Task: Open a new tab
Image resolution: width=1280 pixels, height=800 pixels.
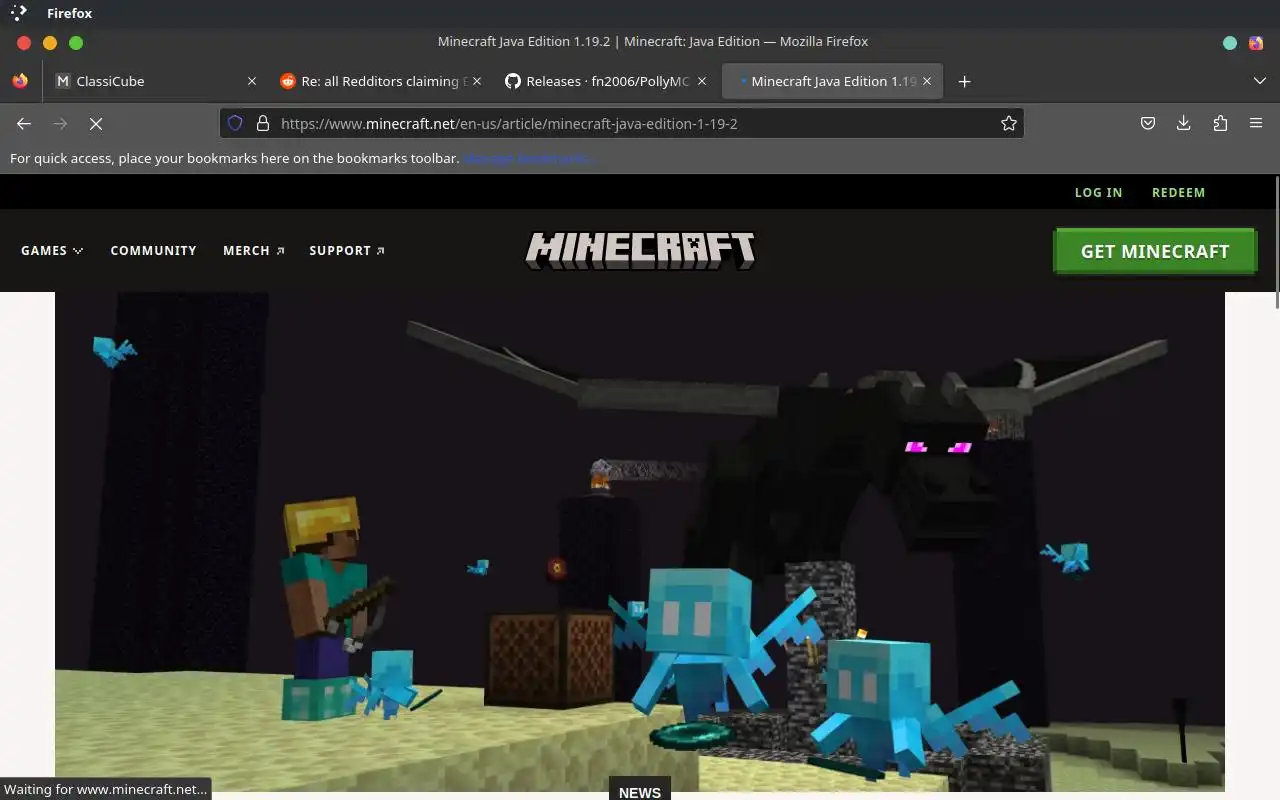Action: pyautogui.click(x=964, y=81)
